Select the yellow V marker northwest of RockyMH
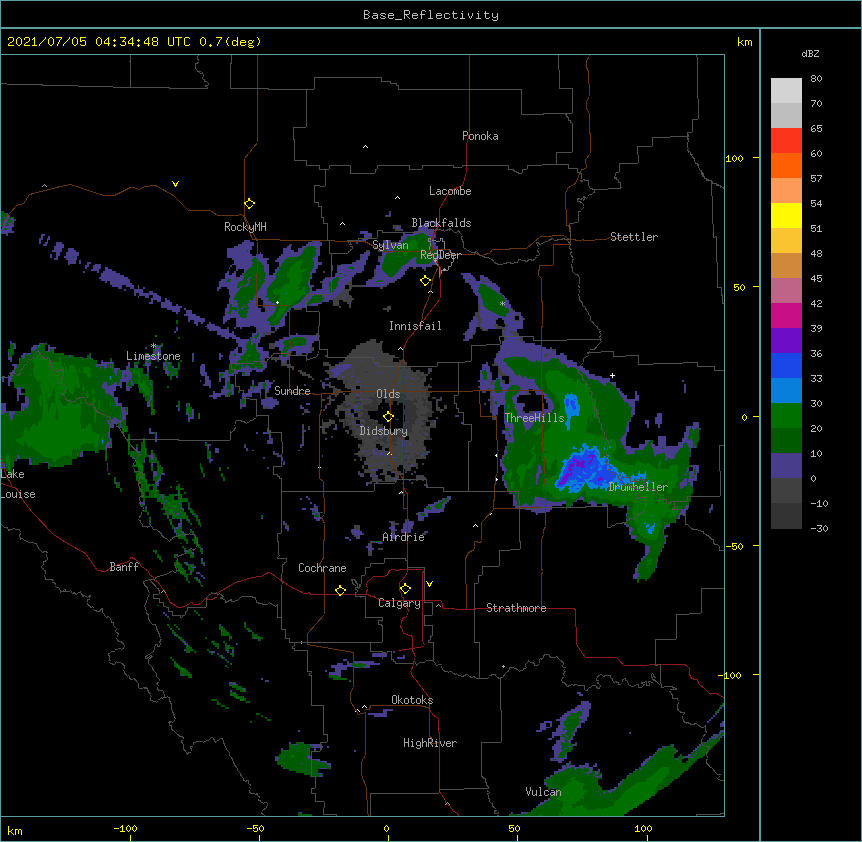The width and height of the screenshot is (862, 842). click(175, 184)
